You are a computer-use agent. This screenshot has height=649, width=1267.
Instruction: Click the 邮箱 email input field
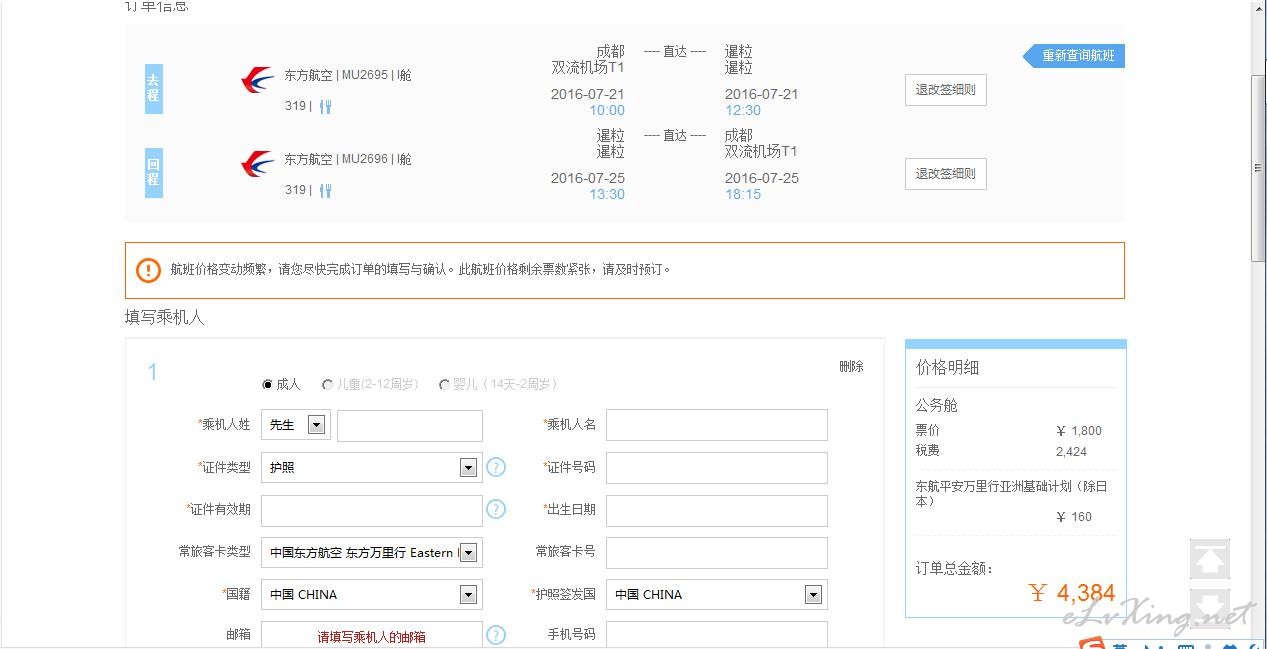tap(371, 635)
